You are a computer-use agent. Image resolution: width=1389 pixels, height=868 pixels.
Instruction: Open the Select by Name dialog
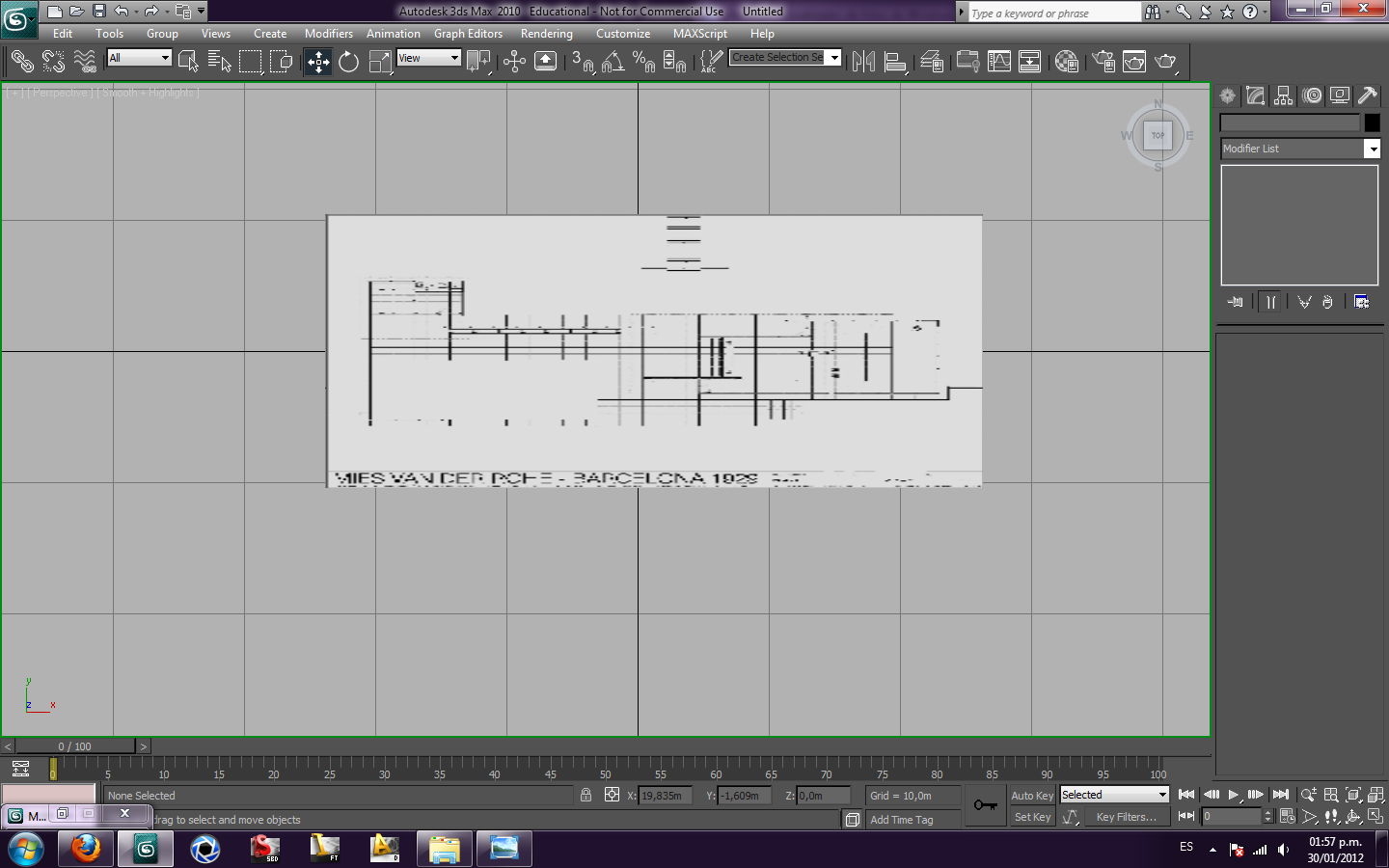[x=219, y=62]
